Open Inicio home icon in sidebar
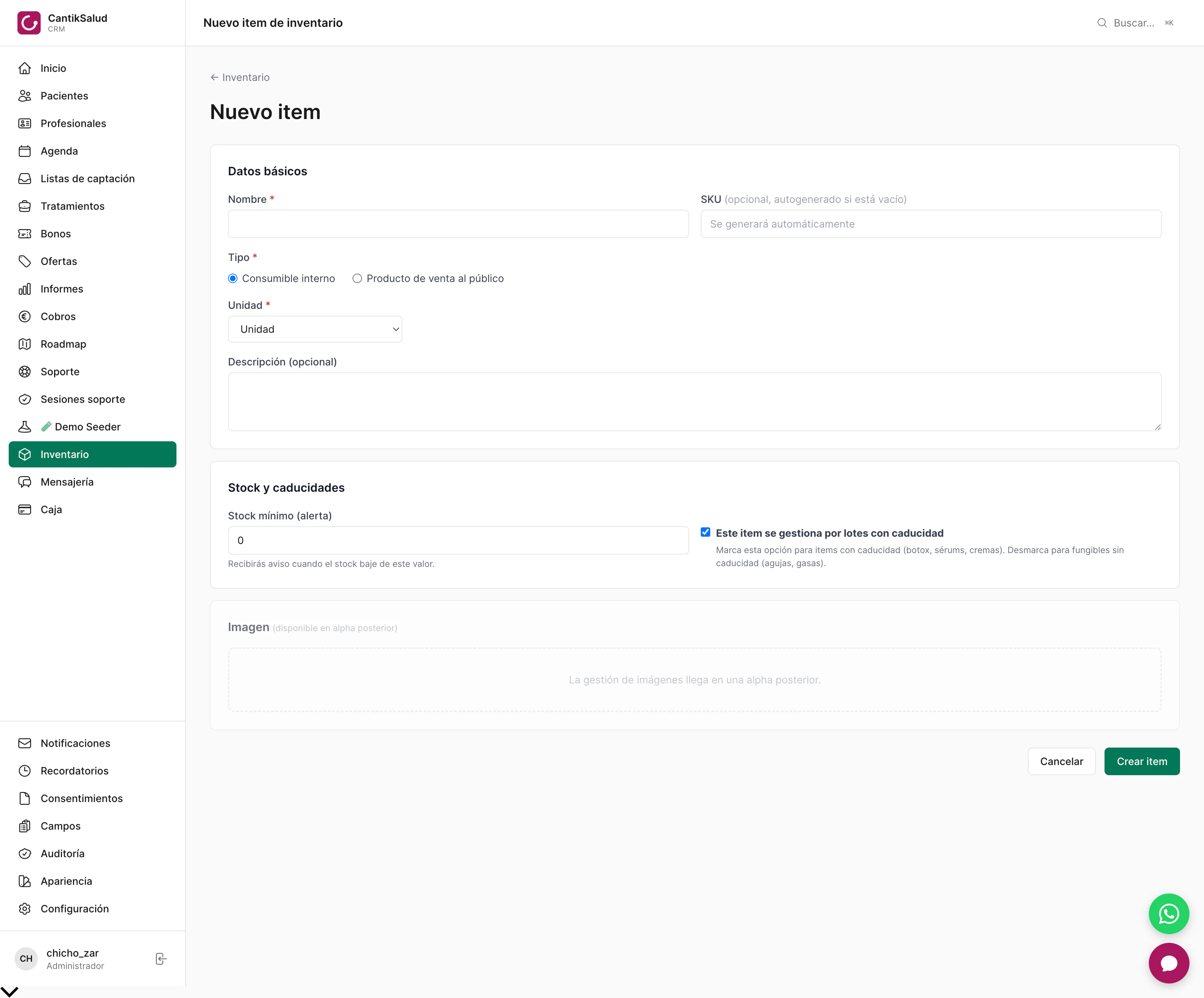This screenshot has width=1204, height=998. (x=25, y=68)
